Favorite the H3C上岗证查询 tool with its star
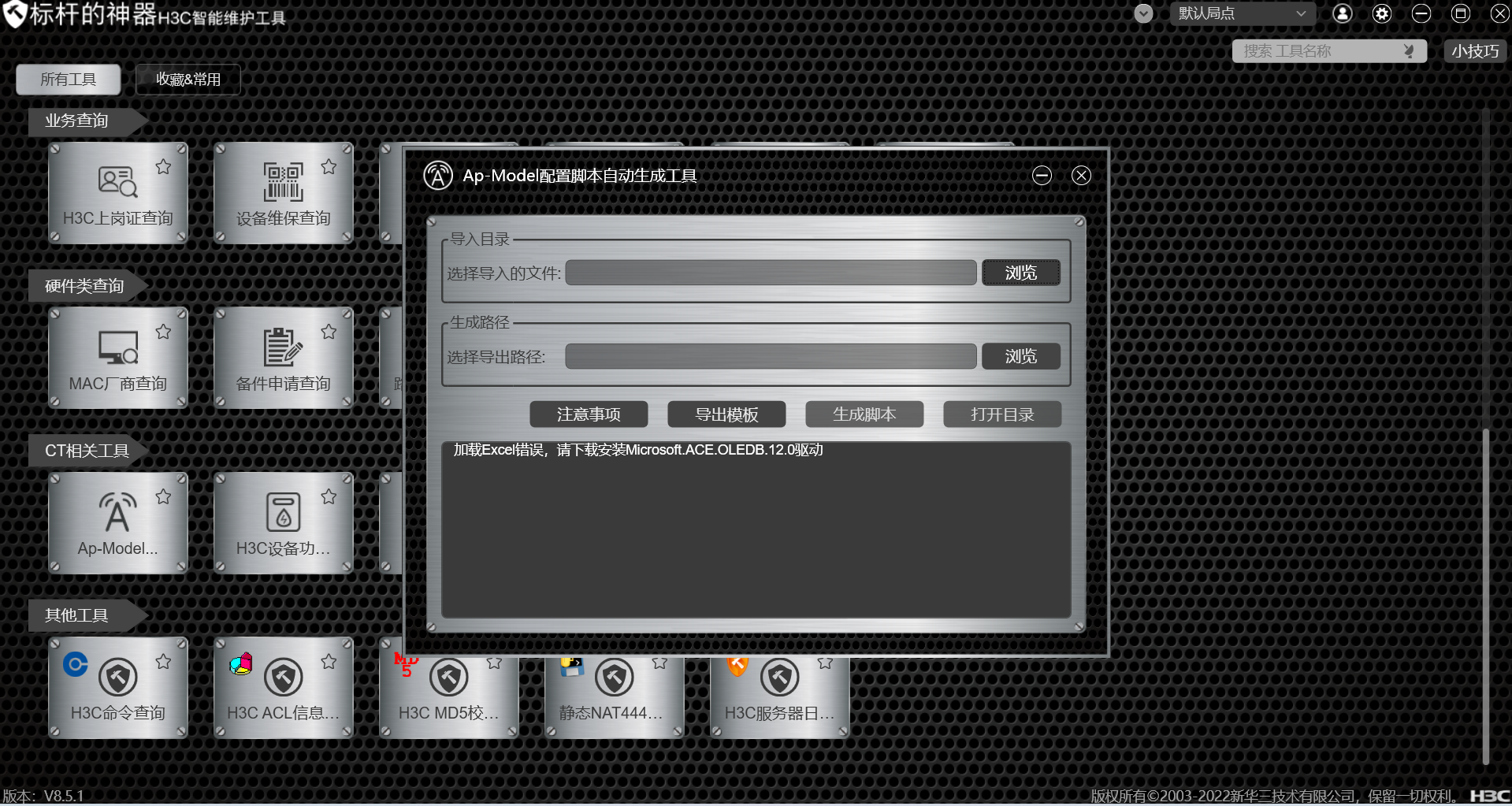 163,166
